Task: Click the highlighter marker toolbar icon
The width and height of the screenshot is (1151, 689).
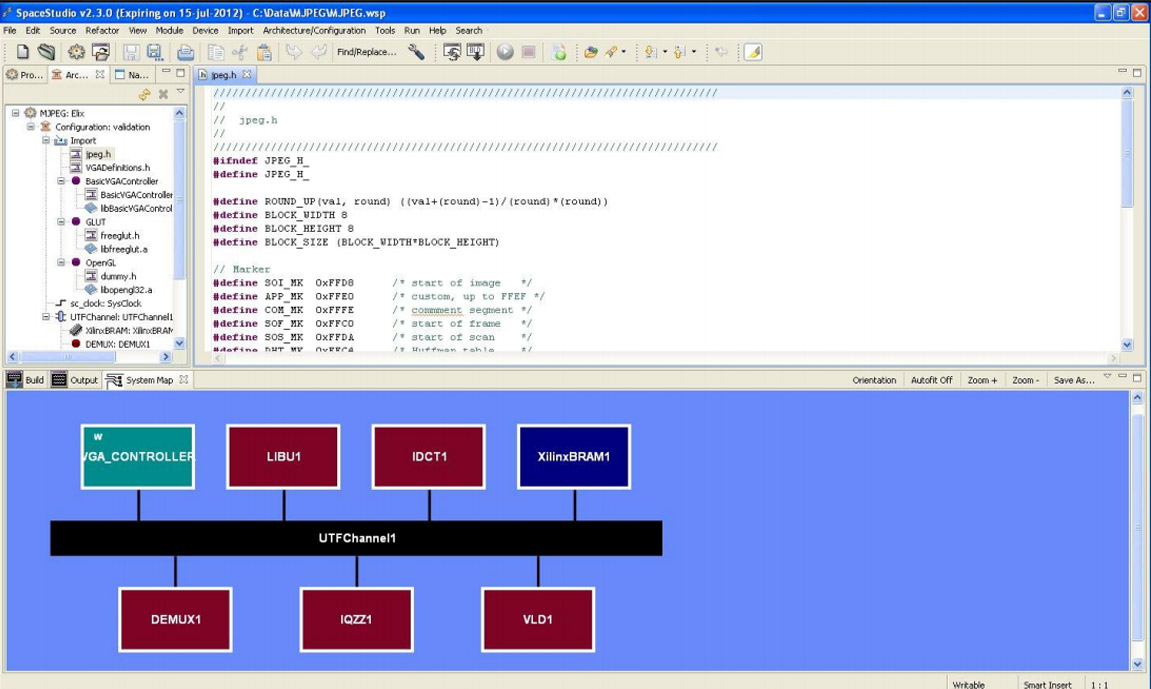Action: [753, 52]
